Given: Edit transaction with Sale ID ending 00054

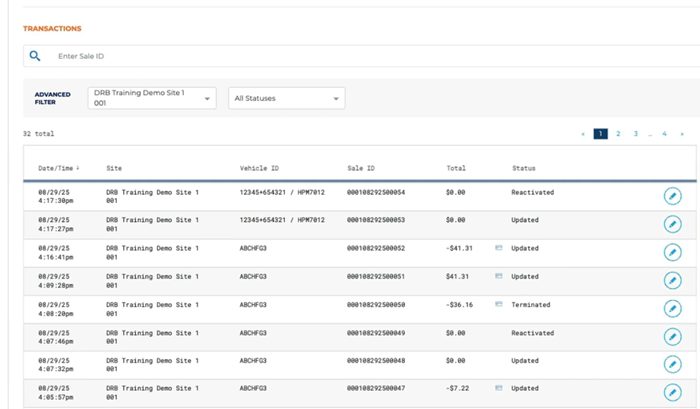Looking at the screenshot, I should click(672, 196).
